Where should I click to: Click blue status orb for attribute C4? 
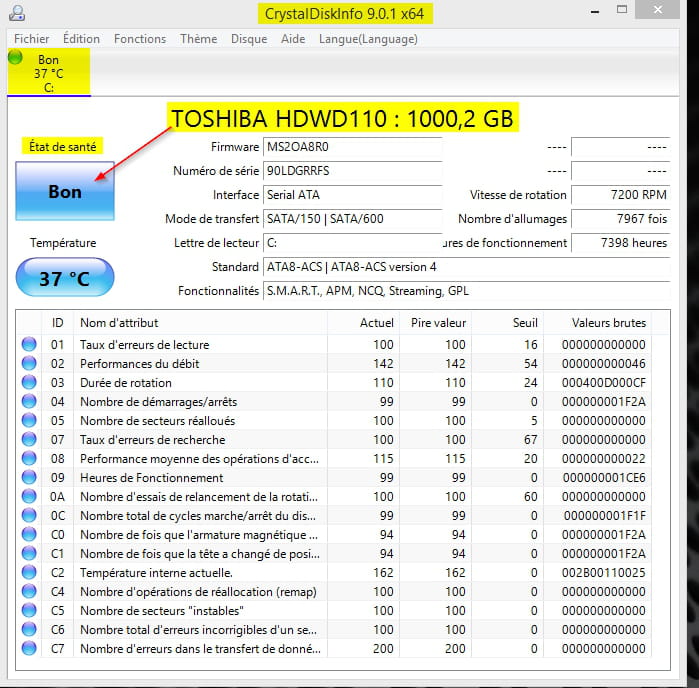[x=29, y=591]
